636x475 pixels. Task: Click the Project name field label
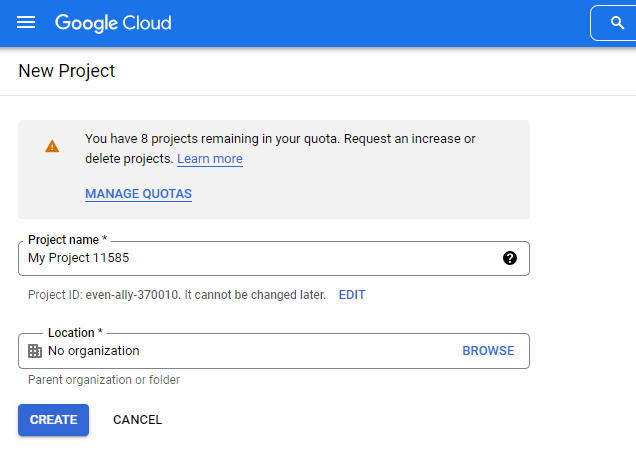click(x=67, y=240)
